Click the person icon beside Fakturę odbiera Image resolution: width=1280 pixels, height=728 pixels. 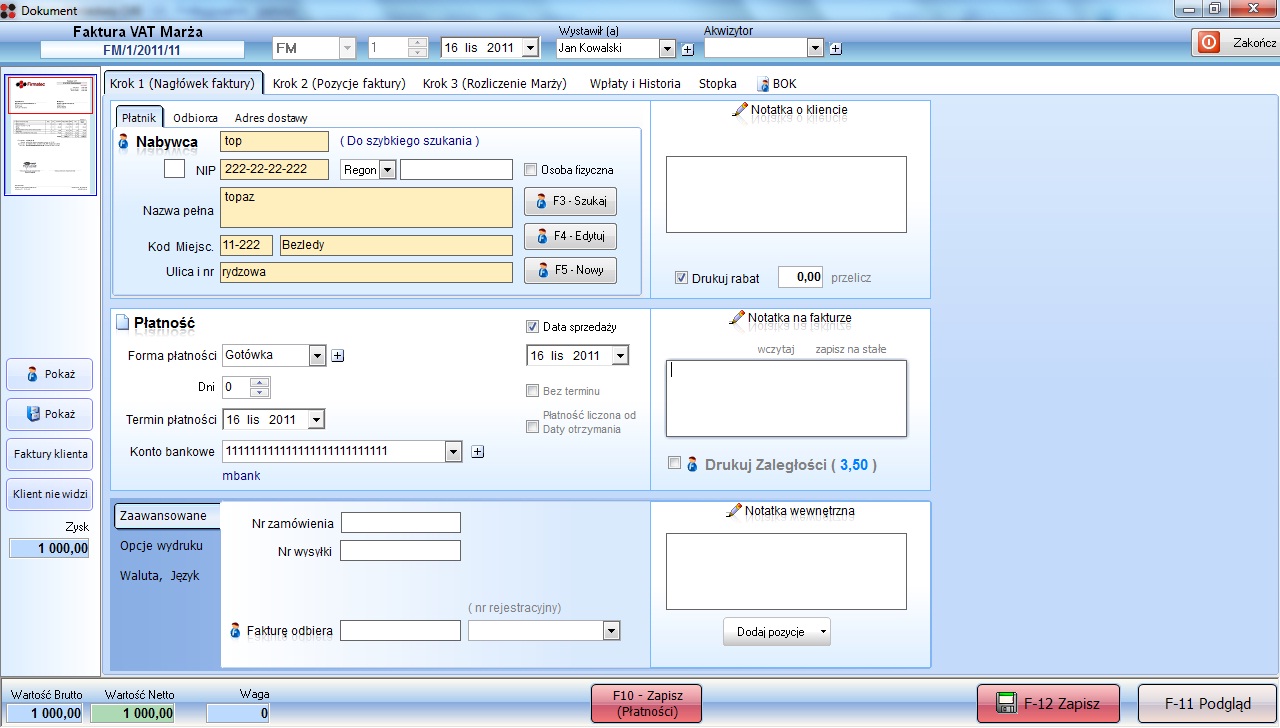point(235,631)
